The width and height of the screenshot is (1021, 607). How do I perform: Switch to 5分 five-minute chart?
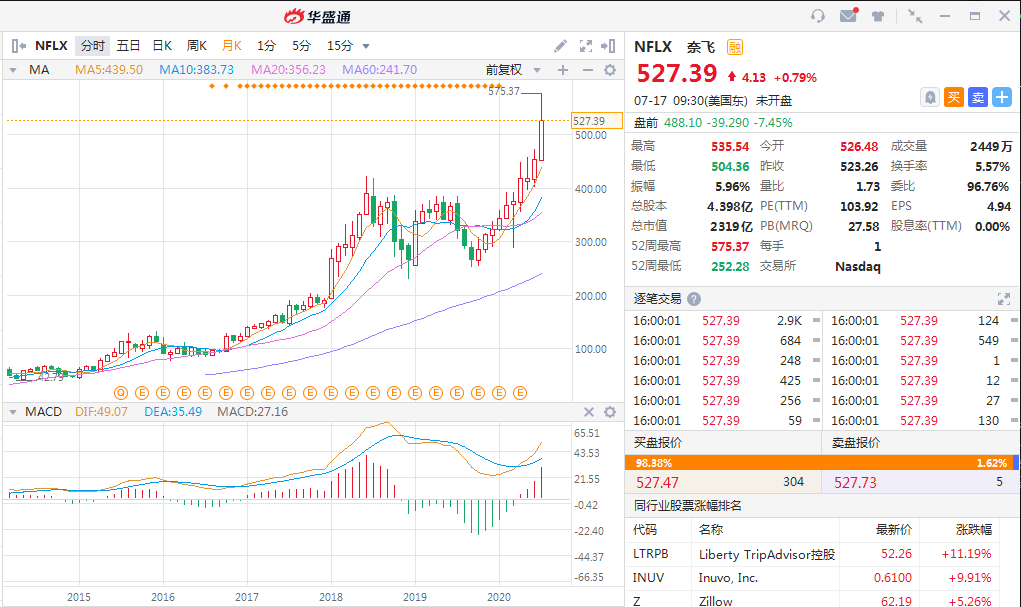pos(301,46)
